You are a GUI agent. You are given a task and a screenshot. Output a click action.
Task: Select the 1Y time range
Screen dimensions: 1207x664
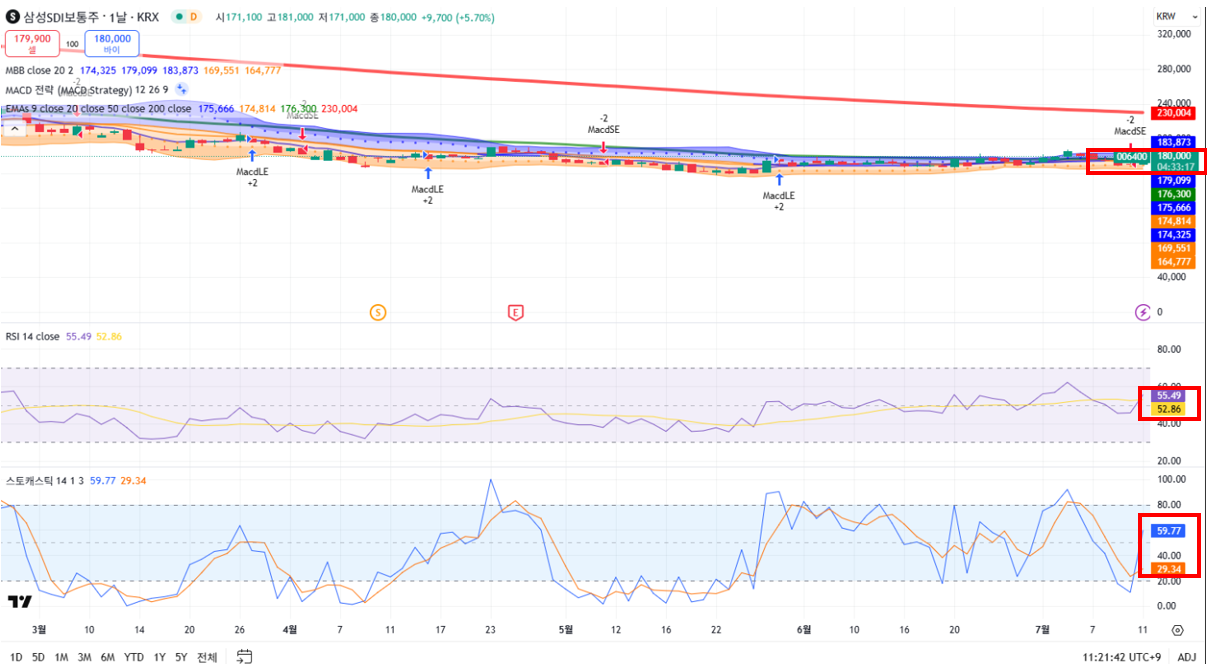pyautogui.click(x=159, y=657)
